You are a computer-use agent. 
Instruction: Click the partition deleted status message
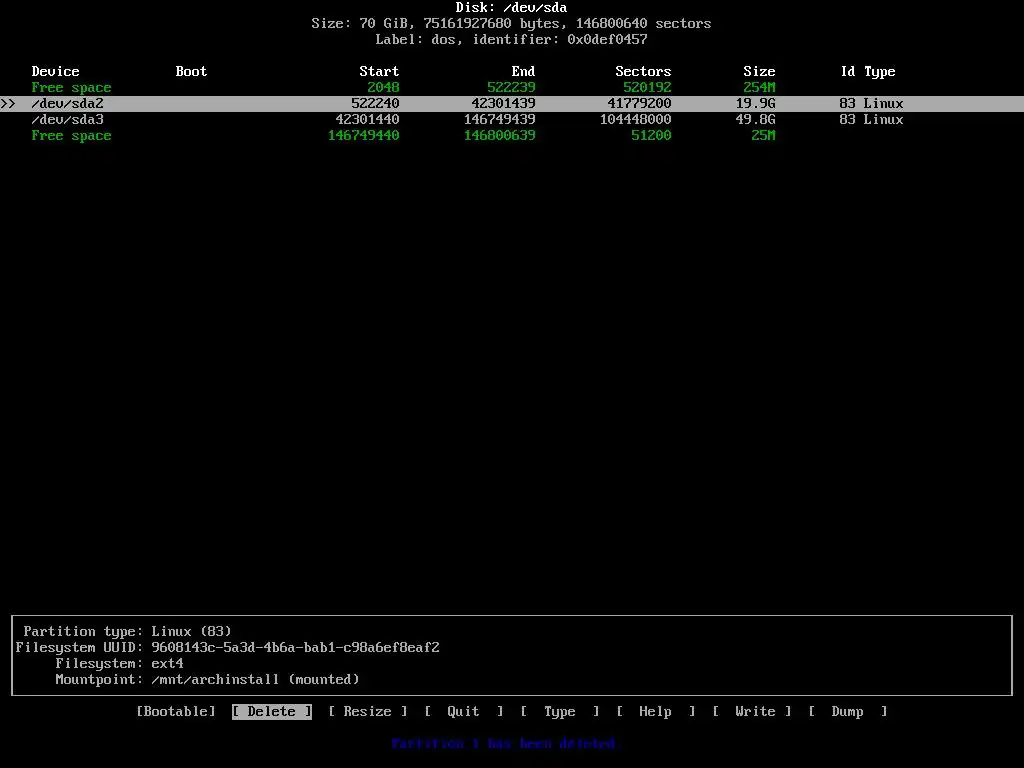coord(507,743)
